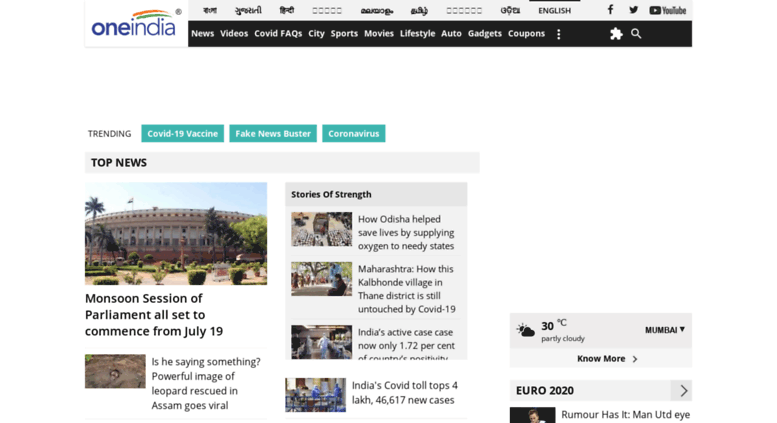The height and width of the screenshot is (423, 777).
Task: Click the Covid-19 Vaccine trending tag
Action: coord(182,133)
